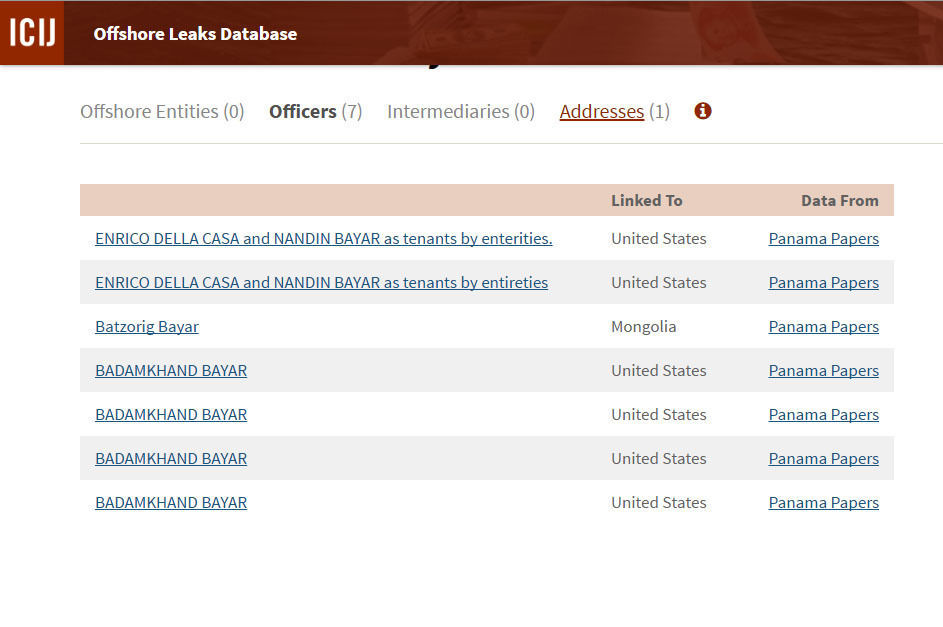This screenshot has width=943, height=627.
Task: Click Panama Papers in Batzorig Bayar row
Action: coord(823,327)
